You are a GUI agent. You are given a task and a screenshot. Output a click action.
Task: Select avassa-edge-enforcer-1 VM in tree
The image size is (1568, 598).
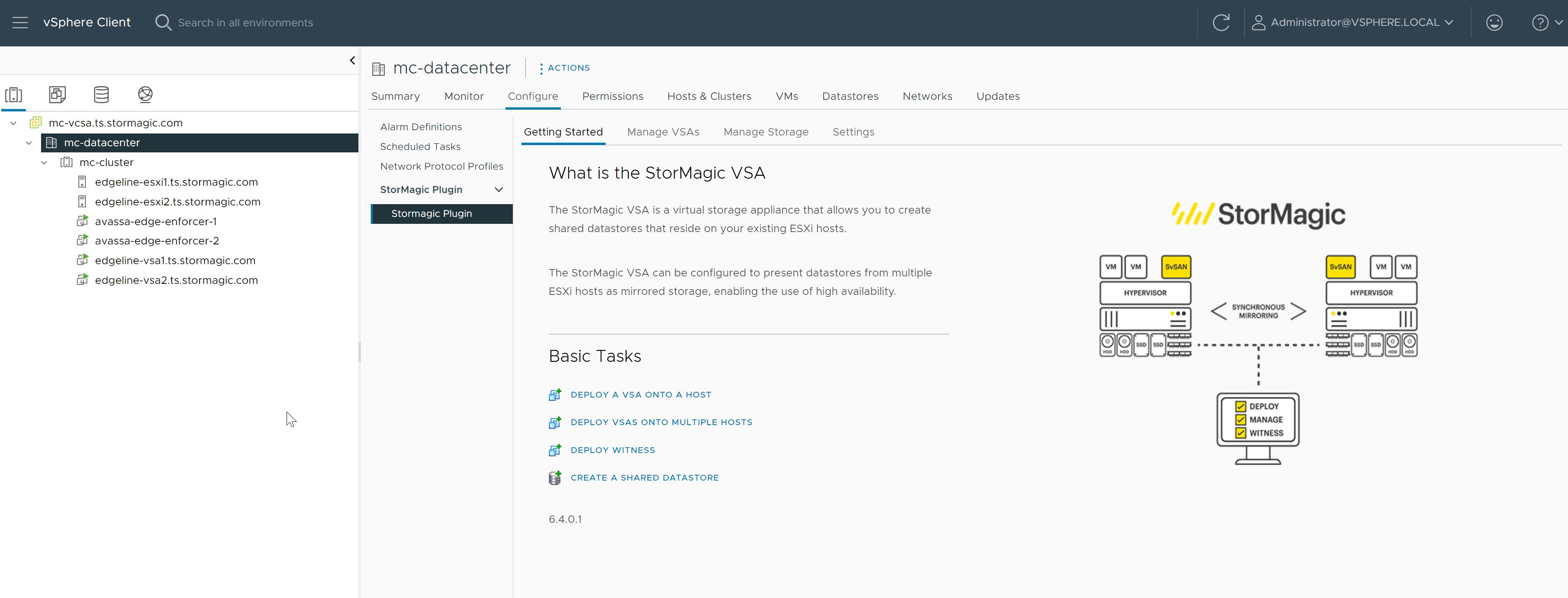(155, 221)
